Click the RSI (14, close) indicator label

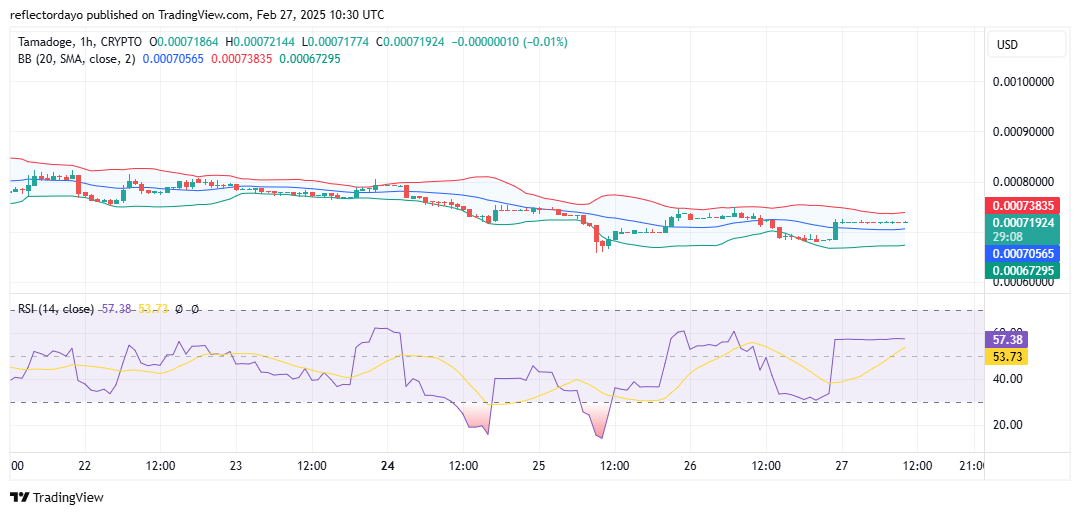[56, 310]
